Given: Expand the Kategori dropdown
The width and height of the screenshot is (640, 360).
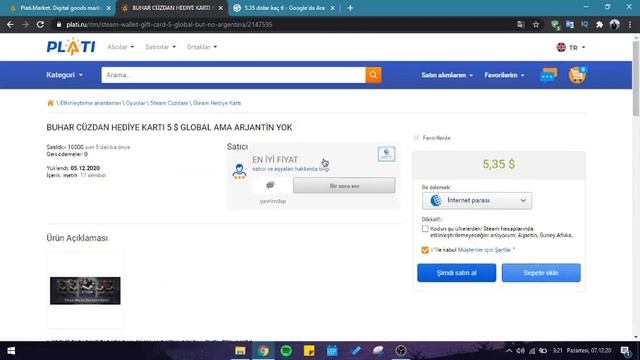Looking at the screenshot, I should (x=64, y=75).
